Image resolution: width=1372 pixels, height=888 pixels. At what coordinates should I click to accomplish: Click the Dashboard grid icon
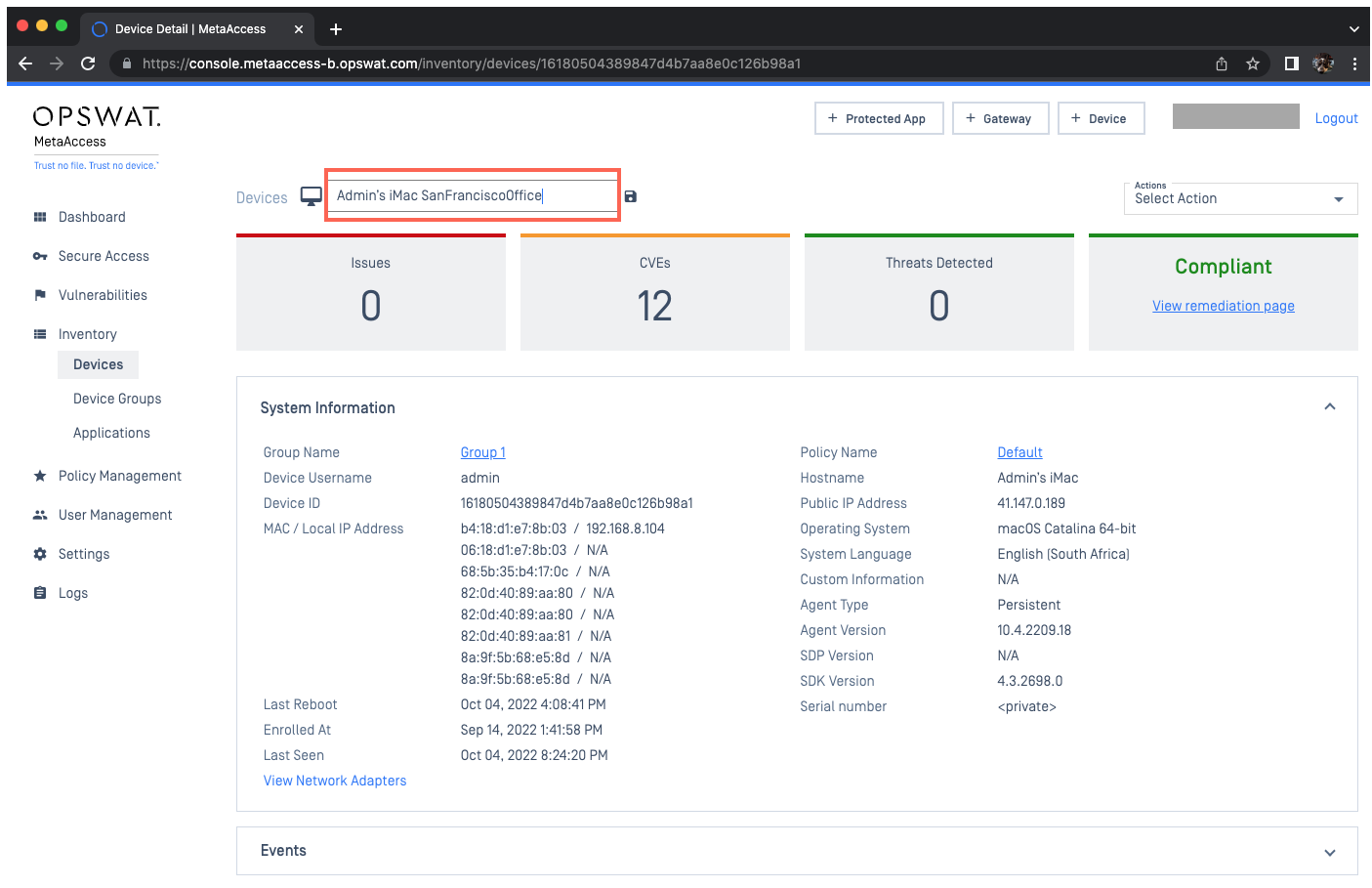coord(40,217)
